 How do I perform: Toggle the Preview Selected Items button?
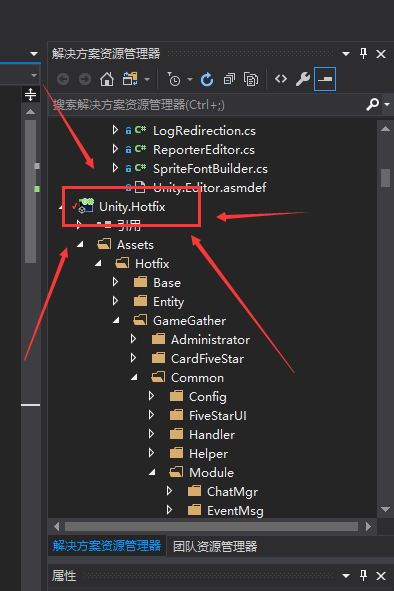coord(325,79)
